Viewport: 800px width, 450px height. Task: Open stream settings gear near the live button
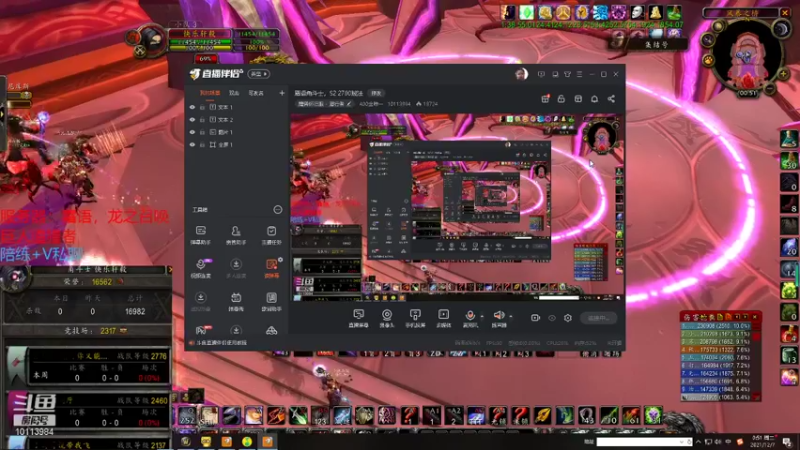[x=567, y=318]
